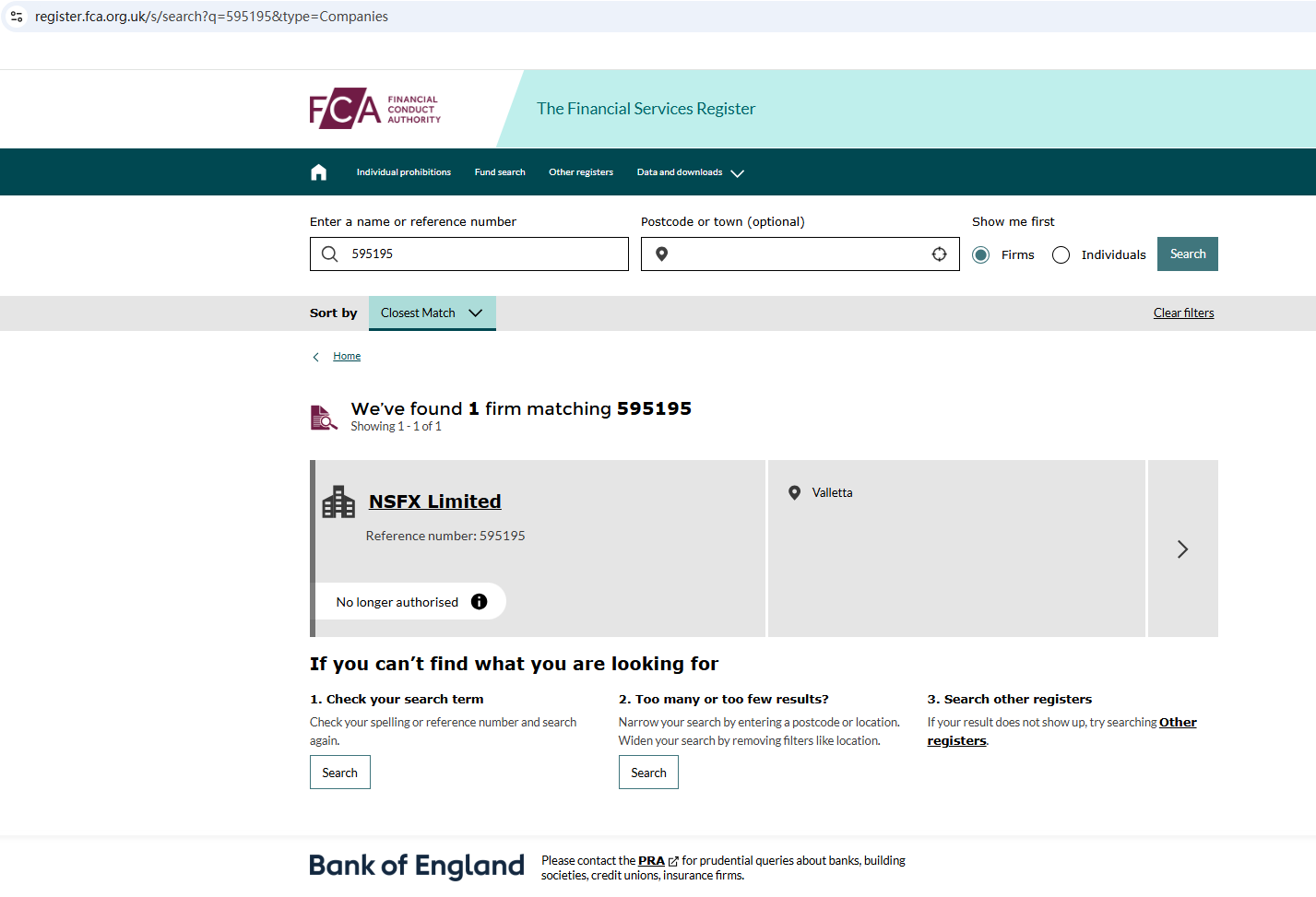Click Search under Too many or too few results
The width and height of the screenshot is (1316, 897).
coord(648,773)
